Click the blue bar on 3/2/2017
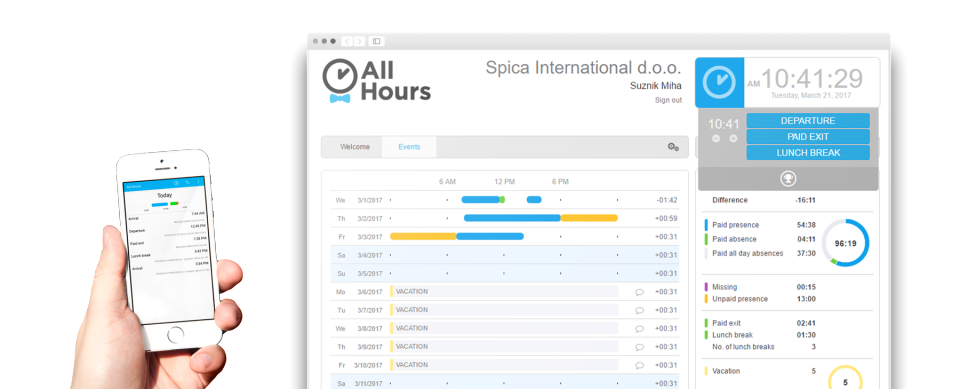This screenshot has height=389, width=960. point(512,218)
